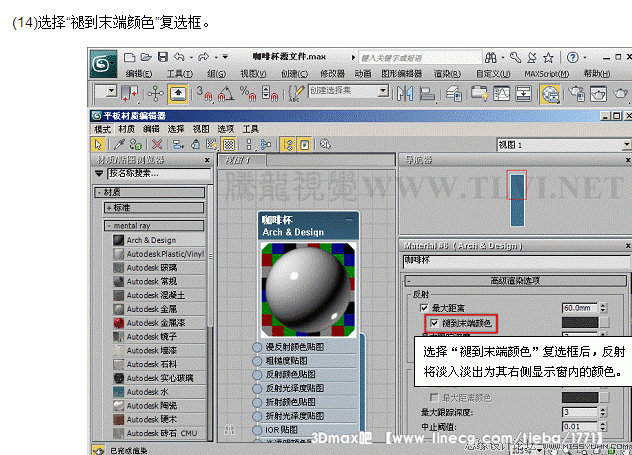This screenshot has width=632, height=455.
Task: Click the Save floppy disk icon
Action: [x=162, y=57]
